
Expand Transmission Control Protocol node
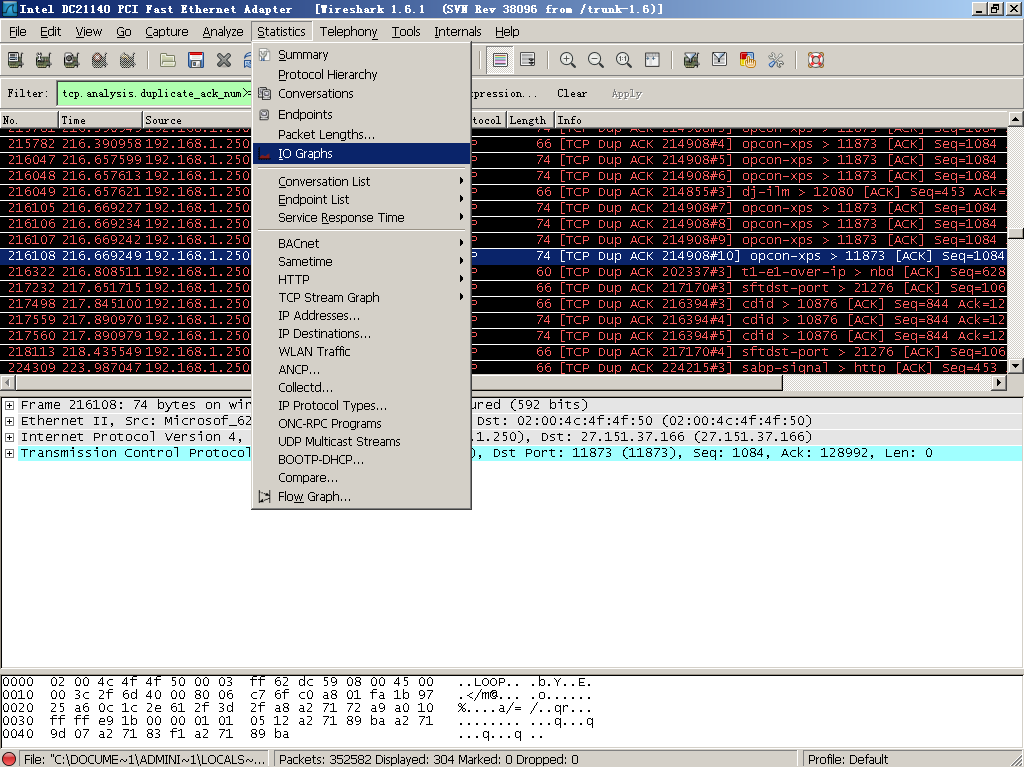(9, 453)
